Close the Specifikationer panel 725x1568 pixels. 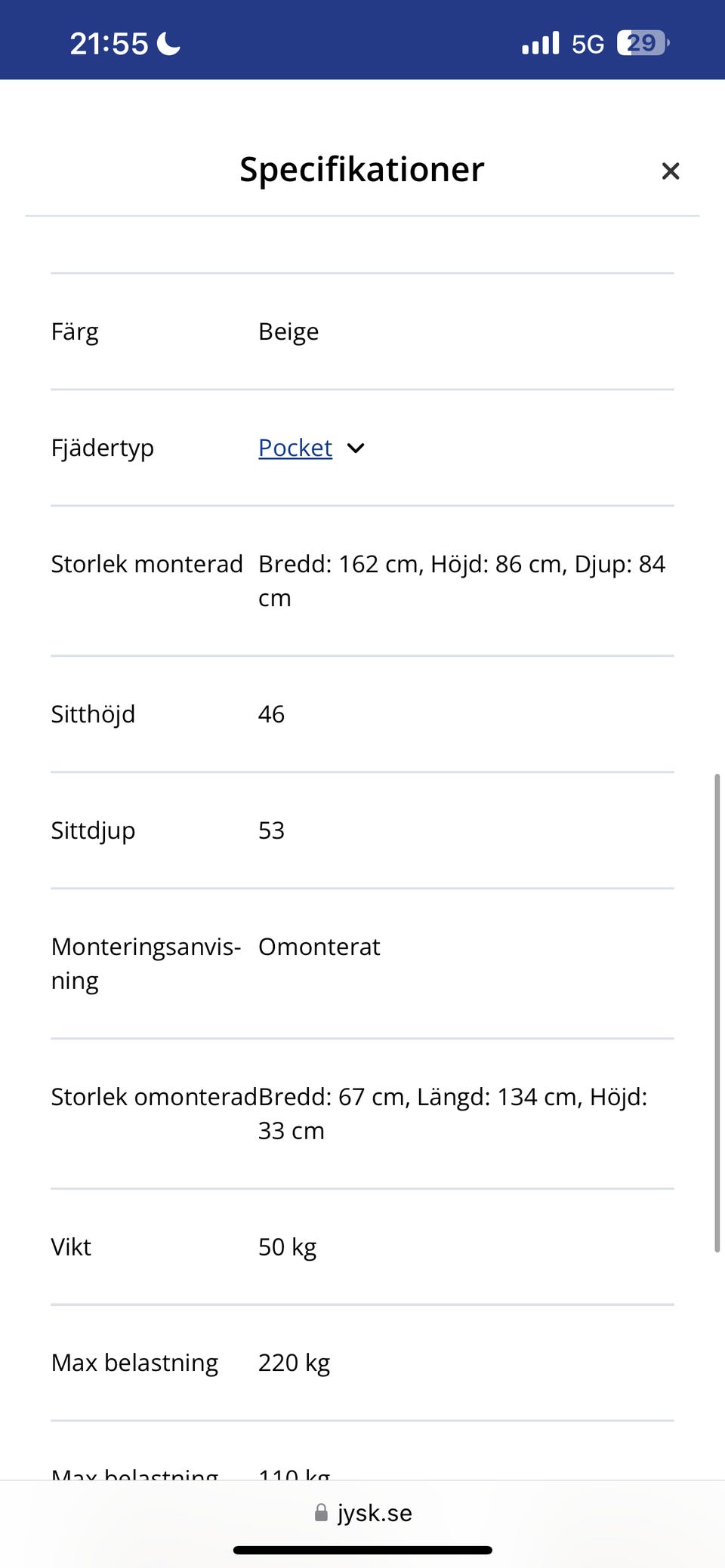[x=670, y=171]
